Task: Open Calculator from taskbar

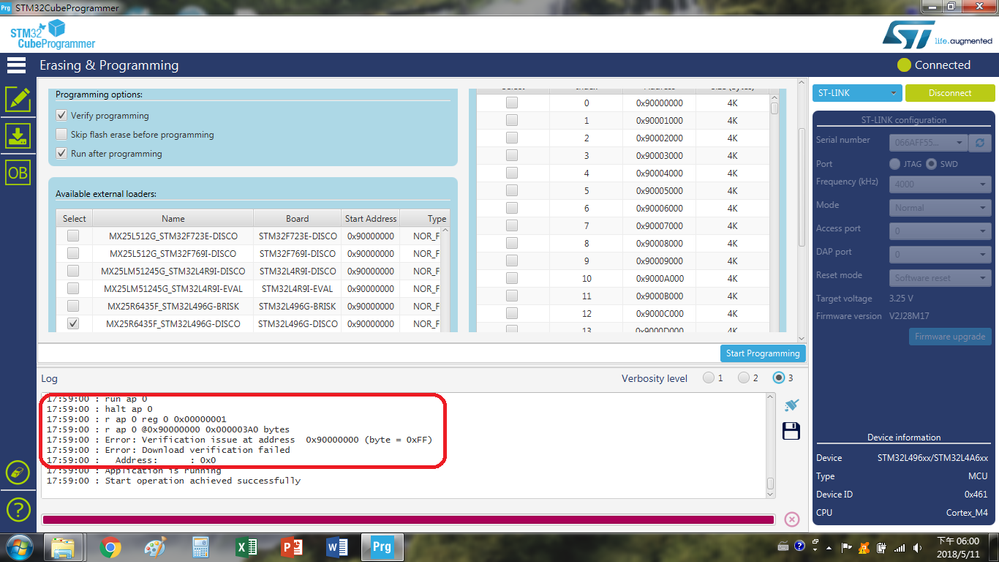Action: pos(200,547)
